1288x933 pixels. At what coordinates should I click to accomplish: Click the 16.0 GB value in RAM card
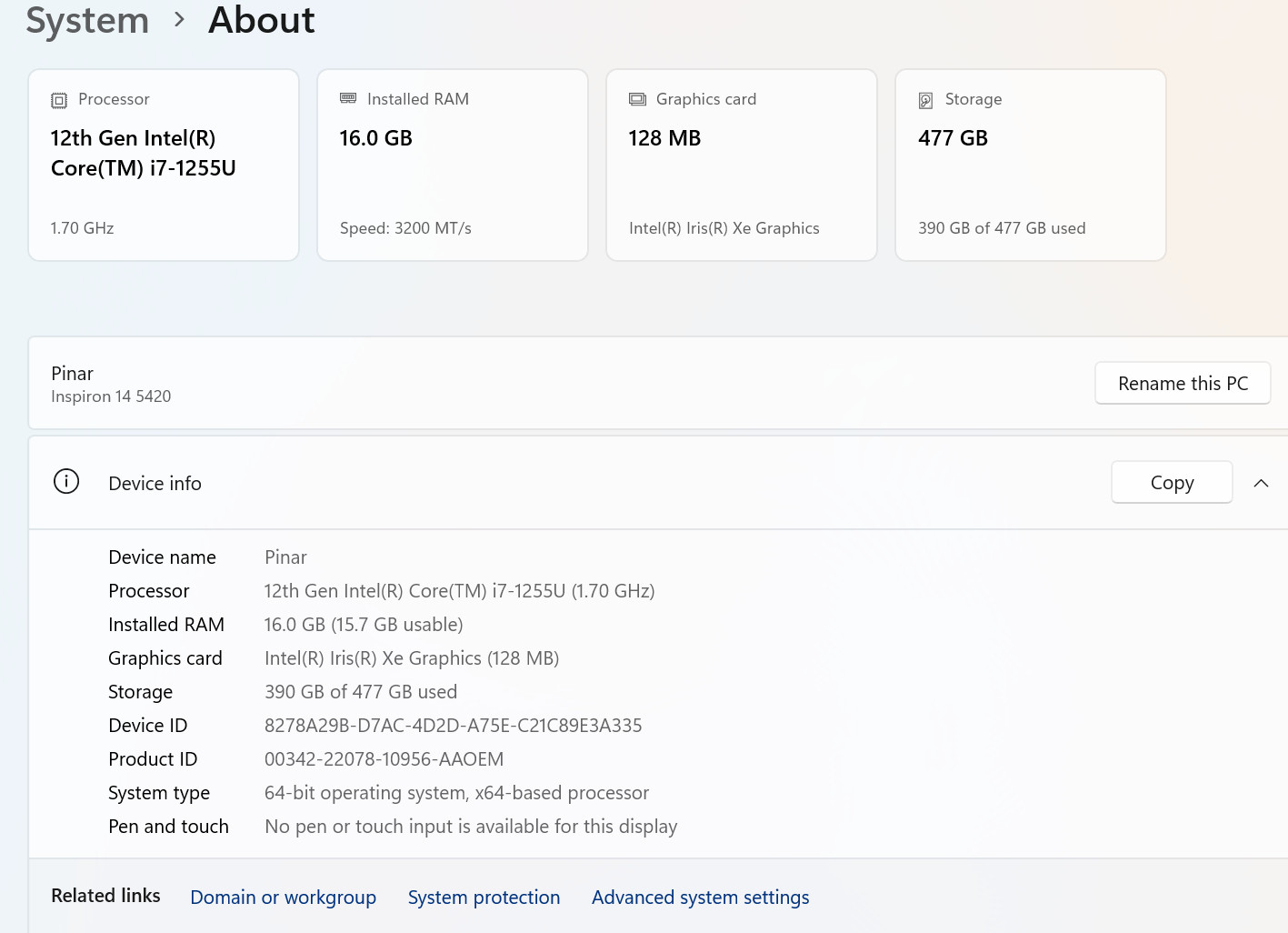point(375,138)
